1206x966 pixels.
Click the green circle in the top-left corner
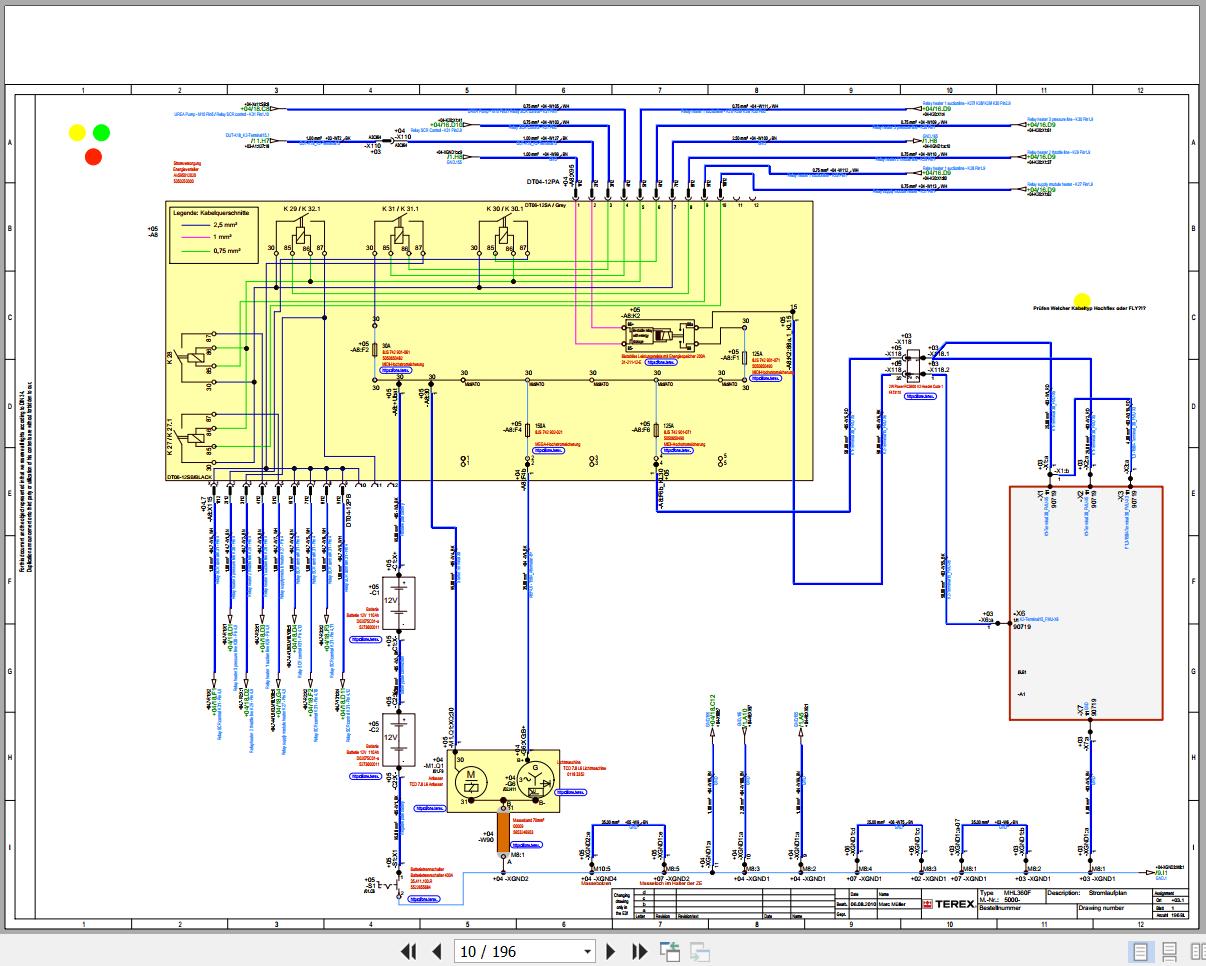101,132
